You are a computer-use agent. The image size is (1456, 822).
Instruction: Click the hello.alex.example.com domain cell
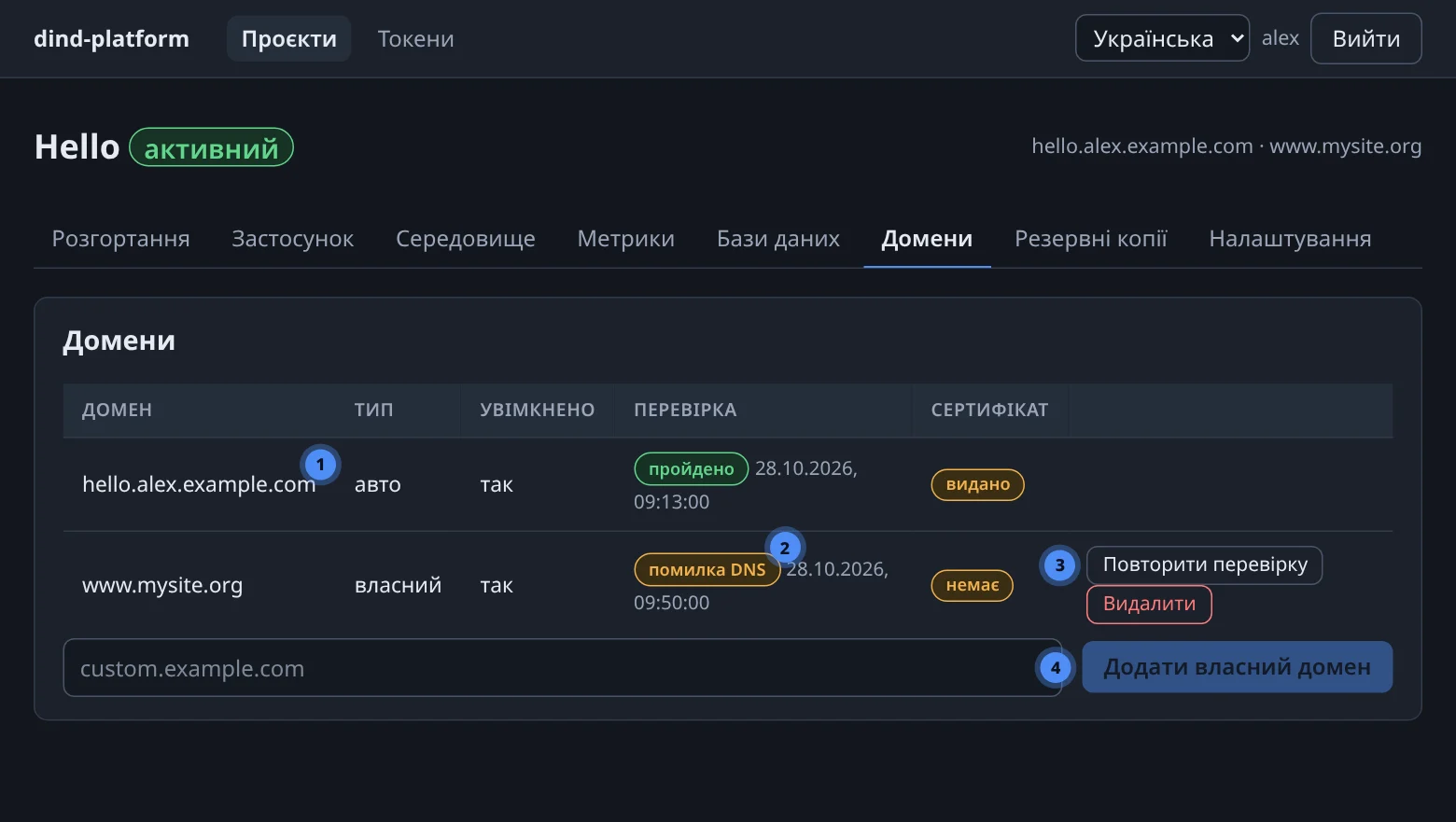tap(199, 484)
